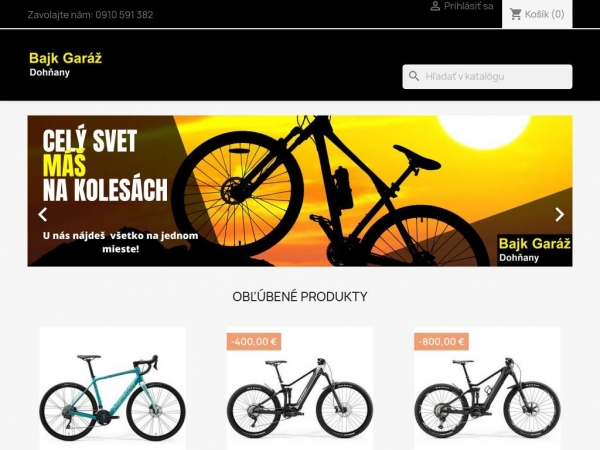Open the Prihlásiť sa login link
This screenshot has height=450, width=600.
pyautogui.click(x=462, y=6)
